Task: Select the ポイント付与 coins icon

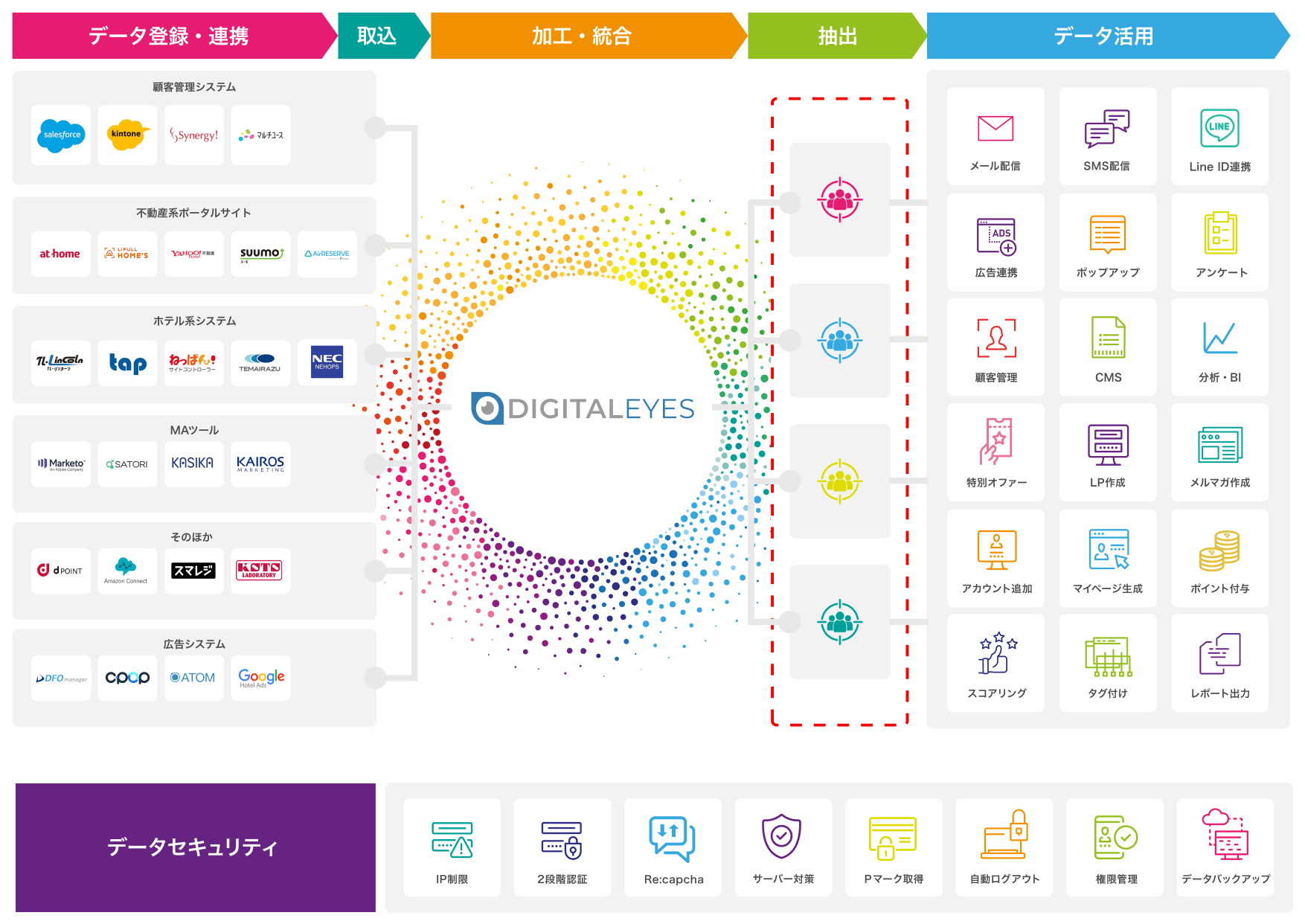Action: point(1219,551)
